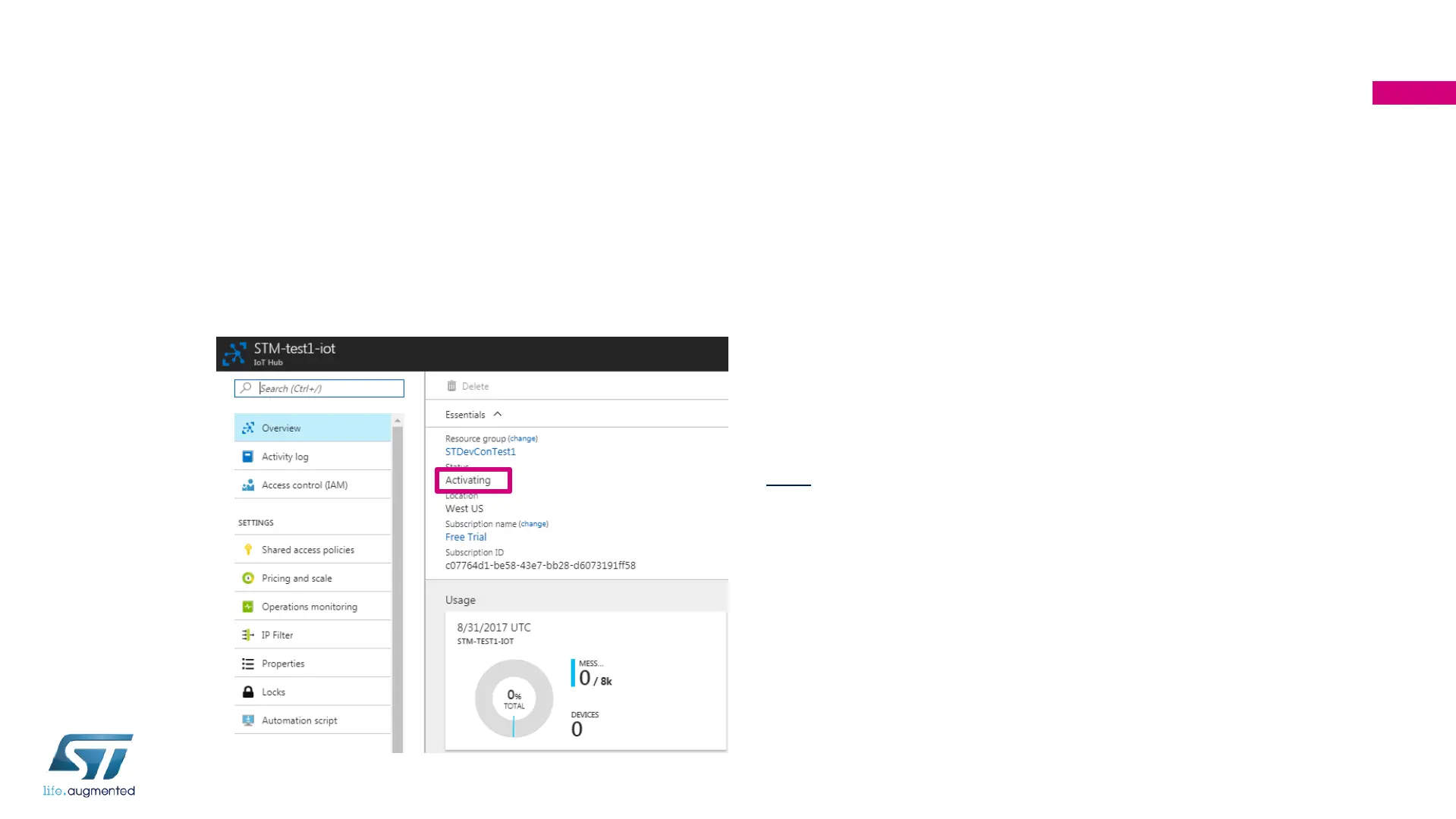The image size is (1456, 819).
Task: Open the Automation script item
Action: coord(313,720)
